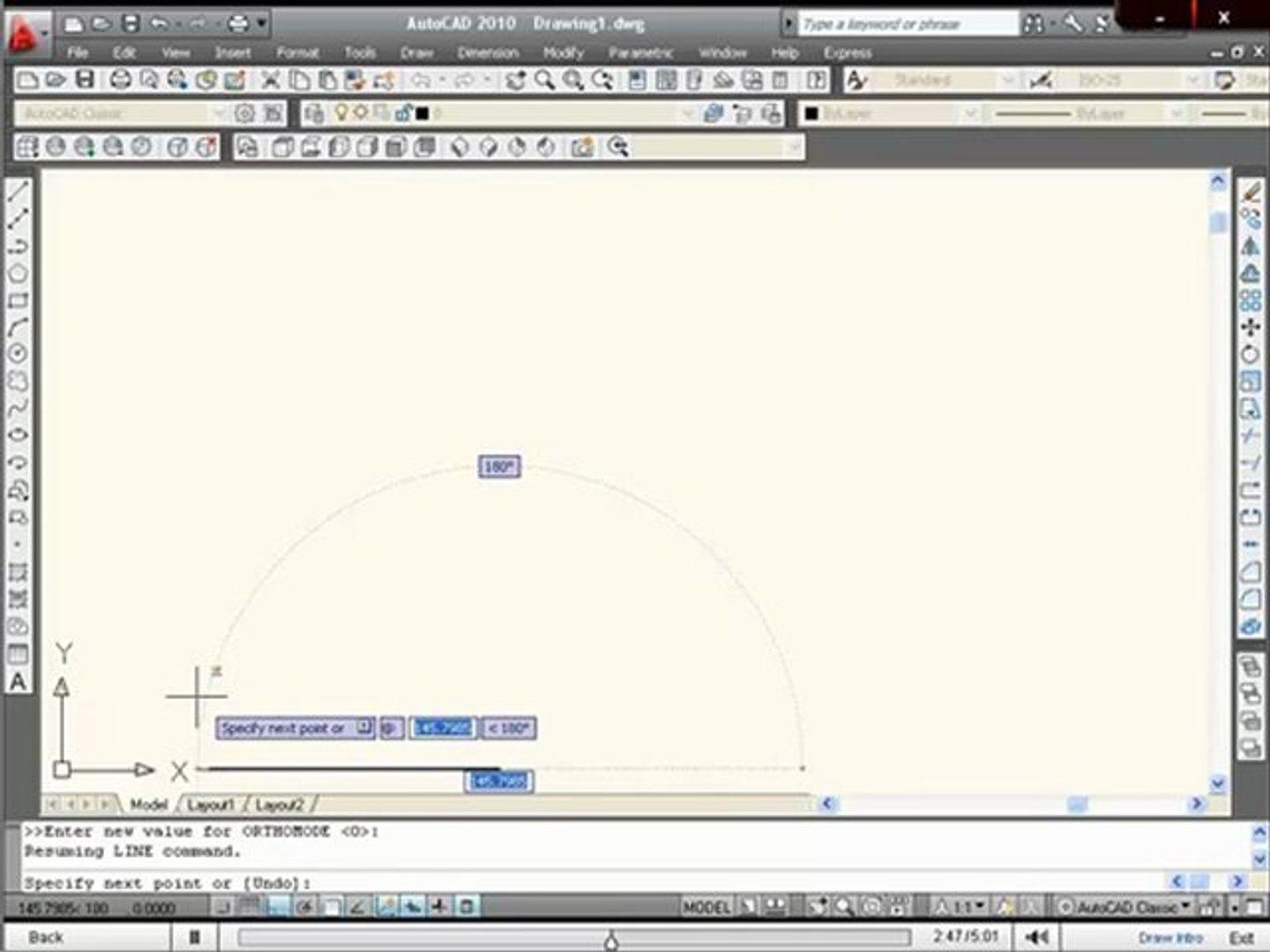Open the Dimension menu
1270x952 pixels.
point(488,53)
